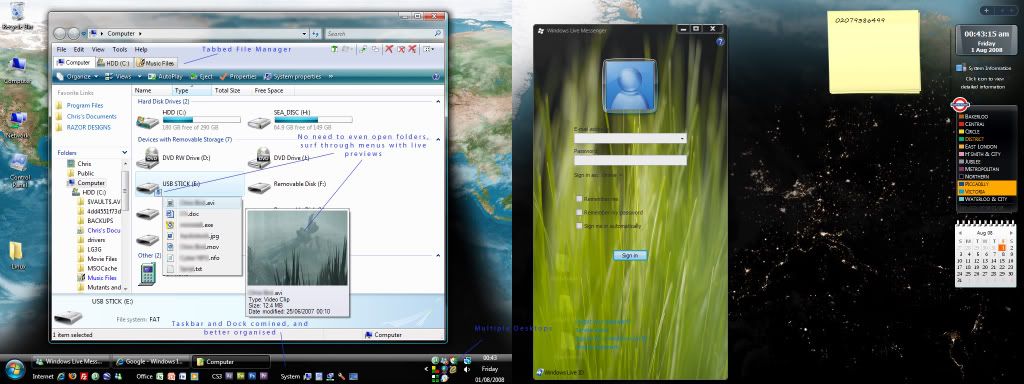The image size is (1024, 384).
Task: Click the Messenger blue display picture
Action: coord(630,86)
